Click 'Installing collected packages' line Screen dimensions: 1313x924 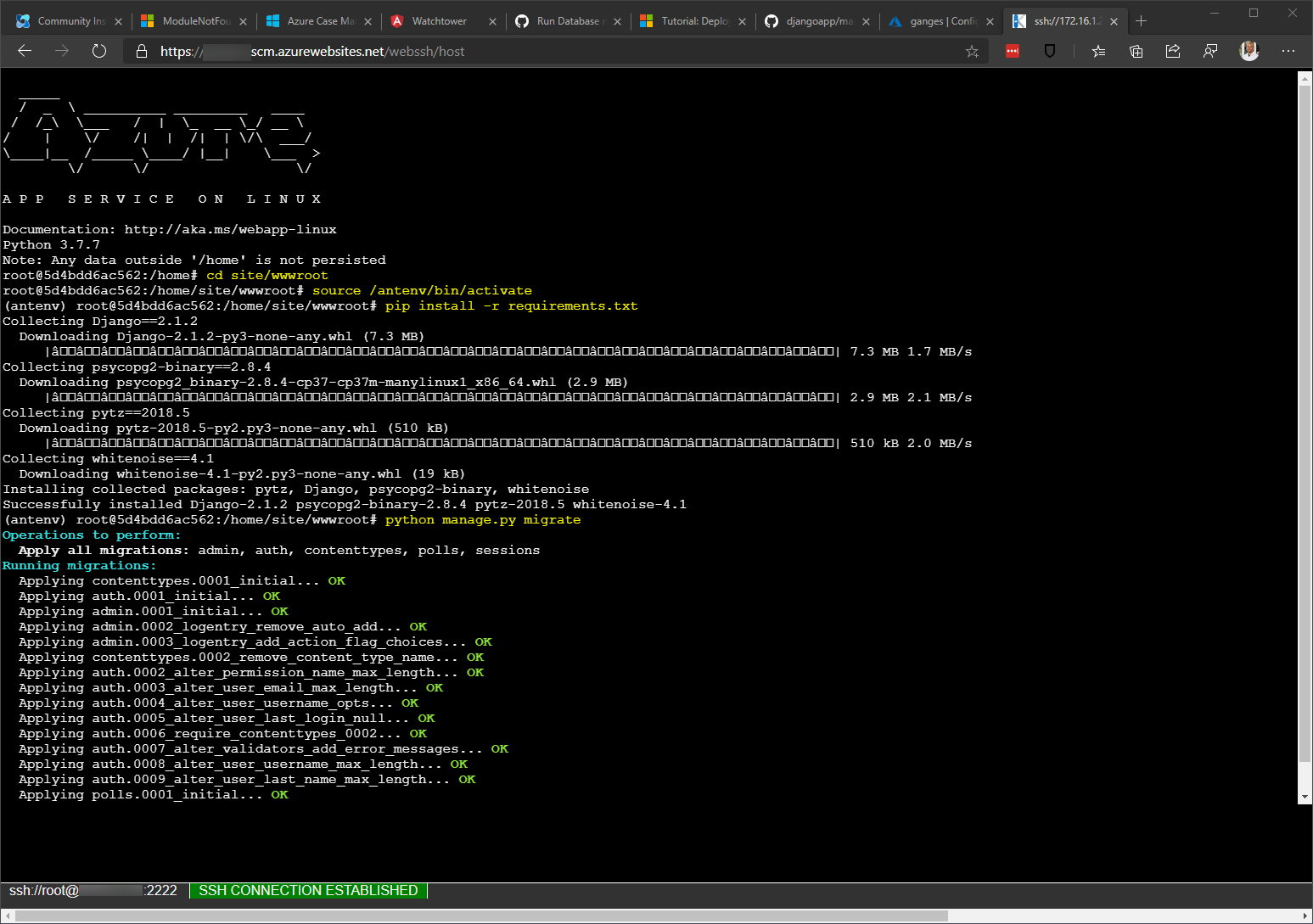(295, 489)
